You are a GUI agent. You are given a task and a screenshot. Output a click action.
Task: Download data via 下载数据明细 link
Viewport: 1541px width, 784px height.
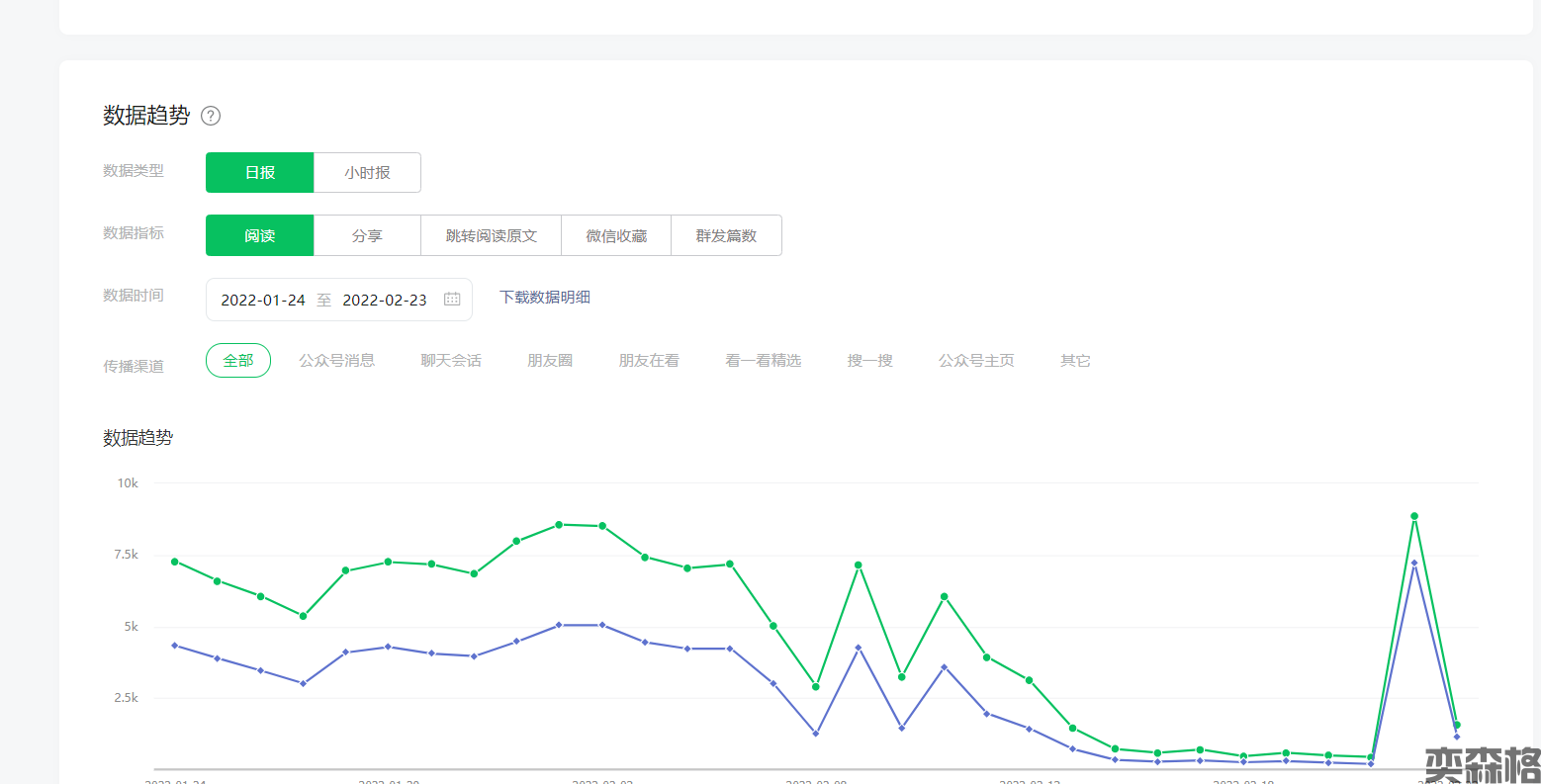pos(545,297)
